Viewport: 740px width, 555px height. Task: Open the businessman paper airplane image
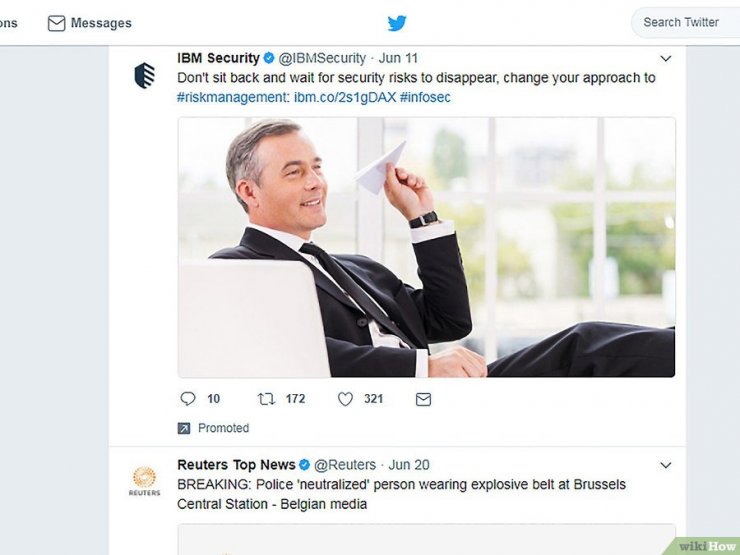click(x=426, y=247)
